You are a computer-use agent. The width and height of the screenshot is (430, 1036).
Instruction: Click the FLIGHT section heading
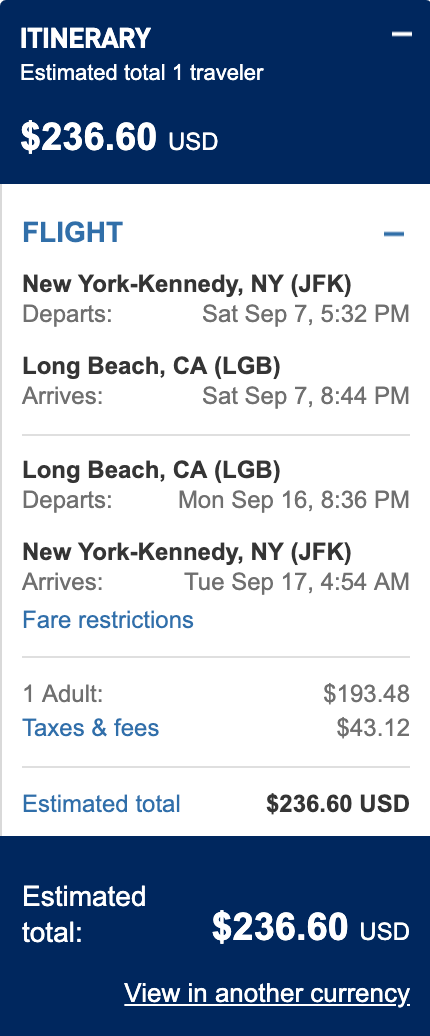click(x=73, y=233)
